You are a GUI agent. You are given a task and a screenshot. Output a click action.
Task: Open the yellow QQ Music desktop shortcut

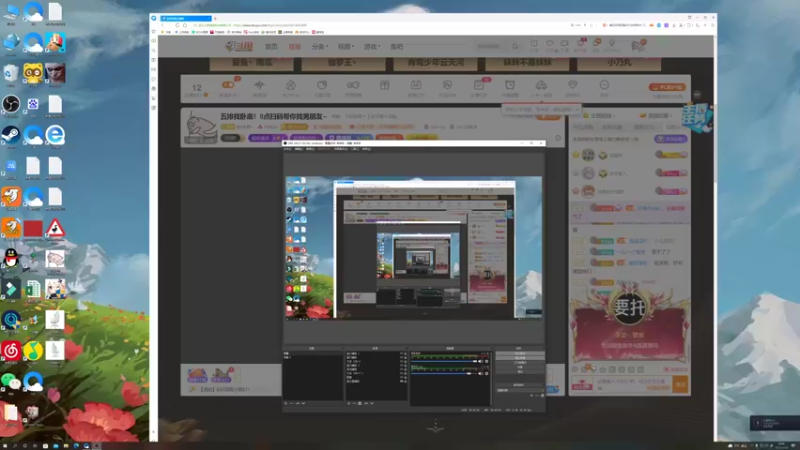pyautogui.click(x=33, y=351)
